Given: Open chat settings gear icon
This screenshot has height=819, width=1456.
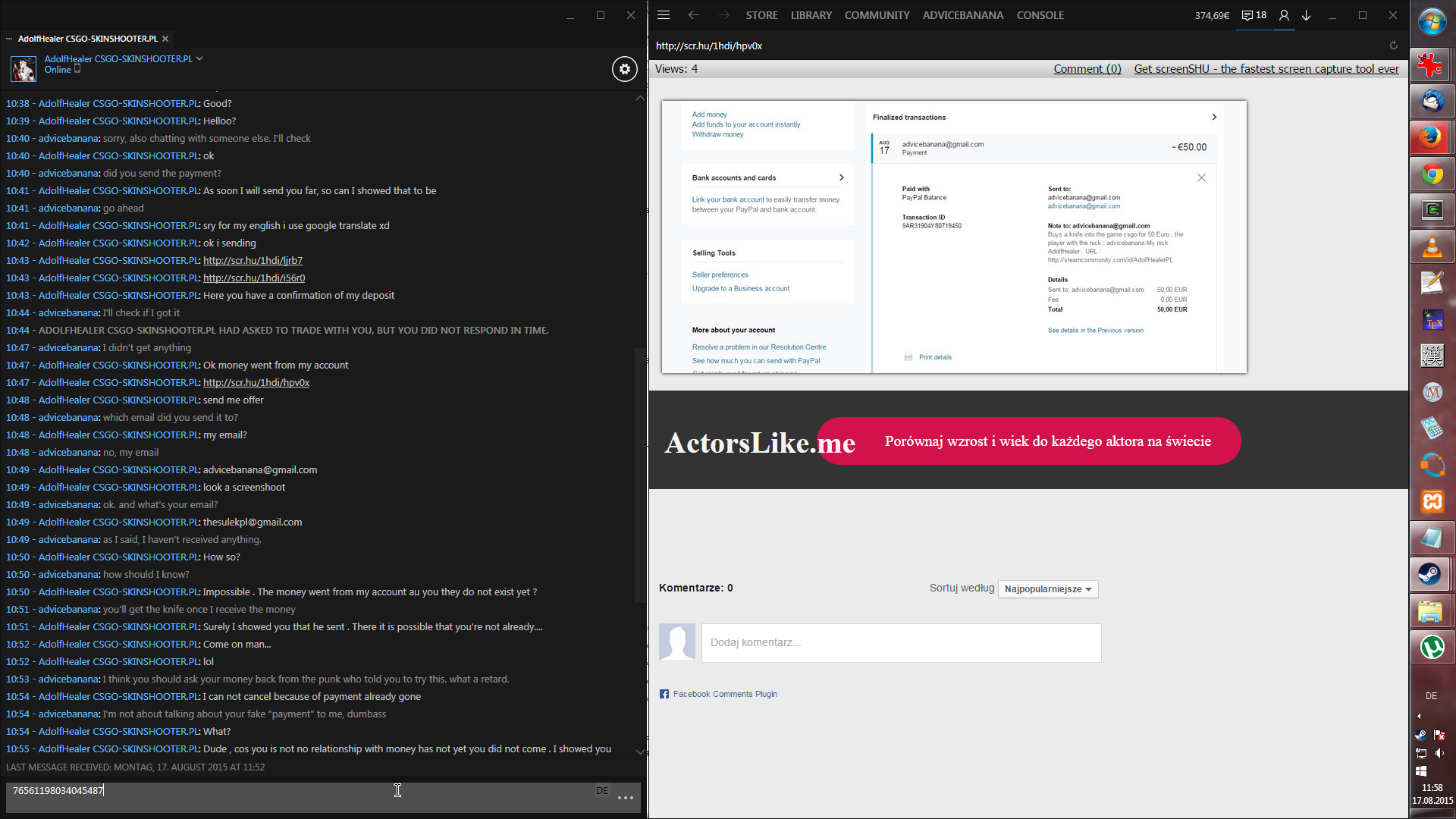Looking at the screenshot, I should point(624,69).
